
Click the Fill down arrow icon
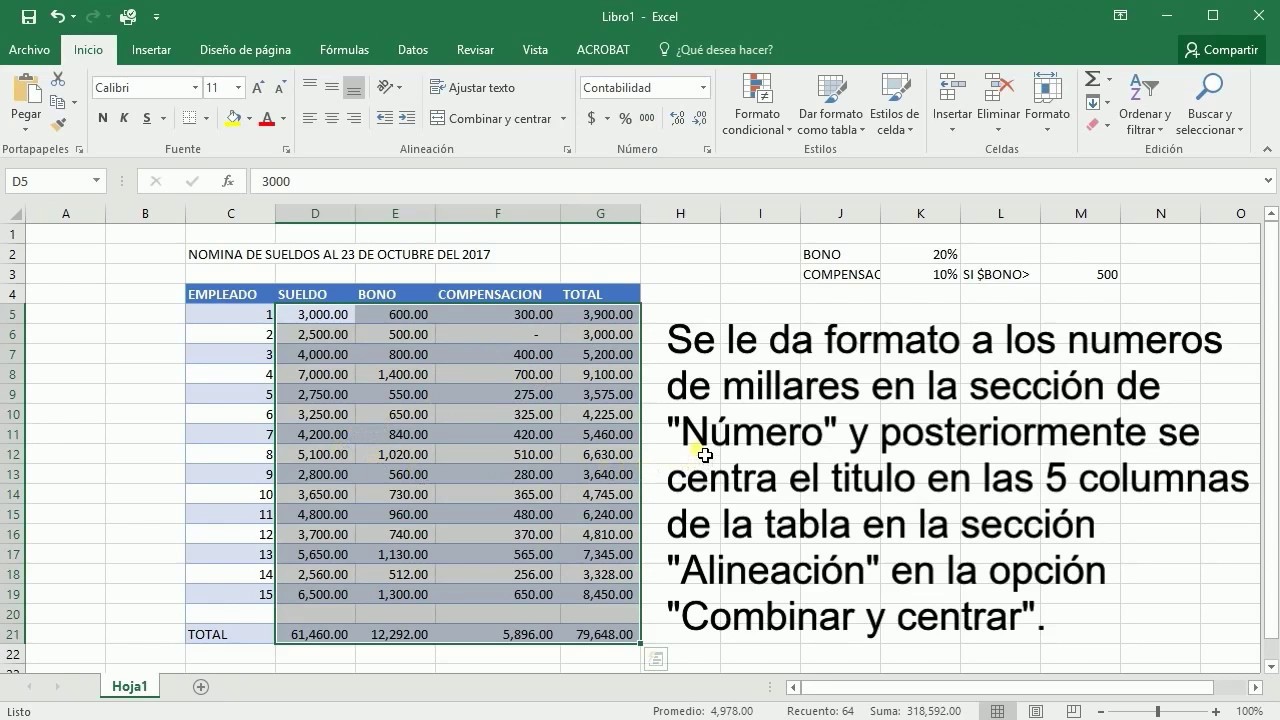click(x=1092, y=102)
